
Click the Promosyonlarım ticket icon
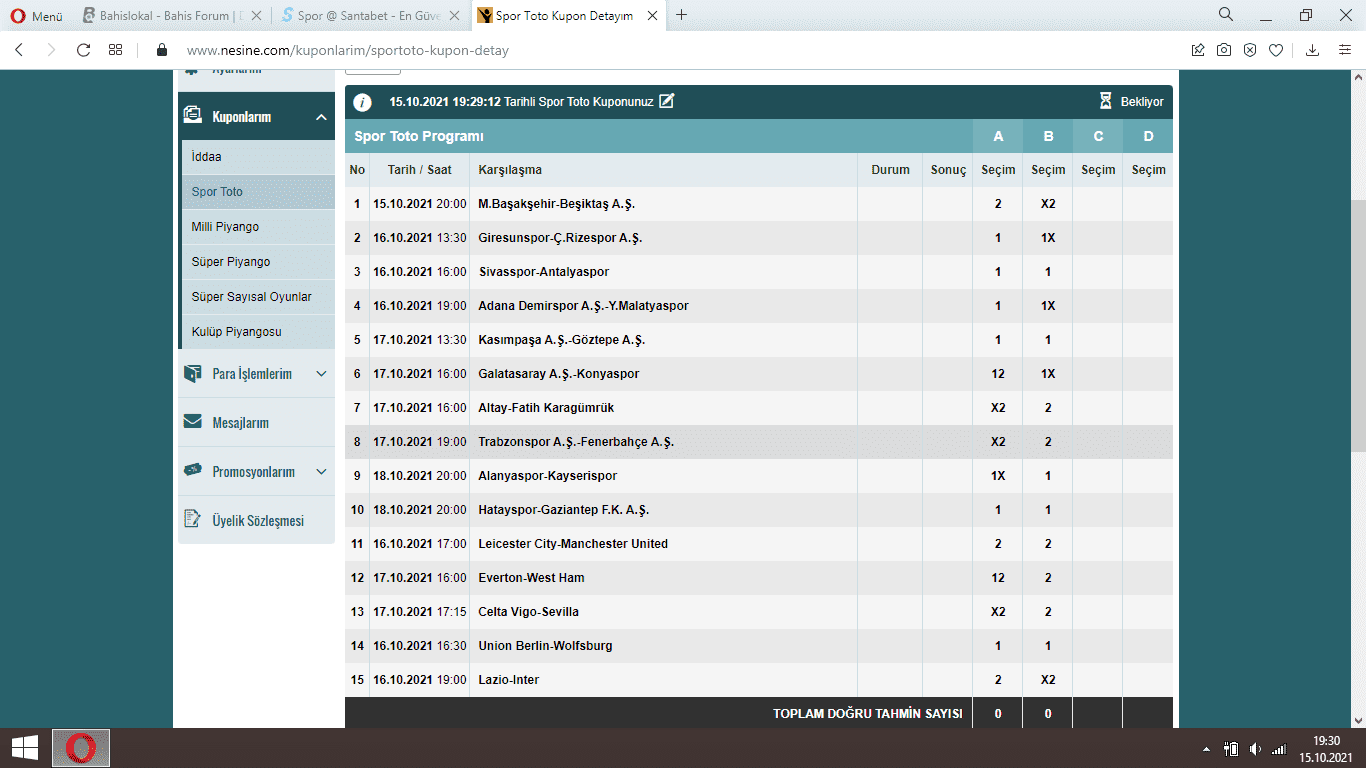(193, 470)
